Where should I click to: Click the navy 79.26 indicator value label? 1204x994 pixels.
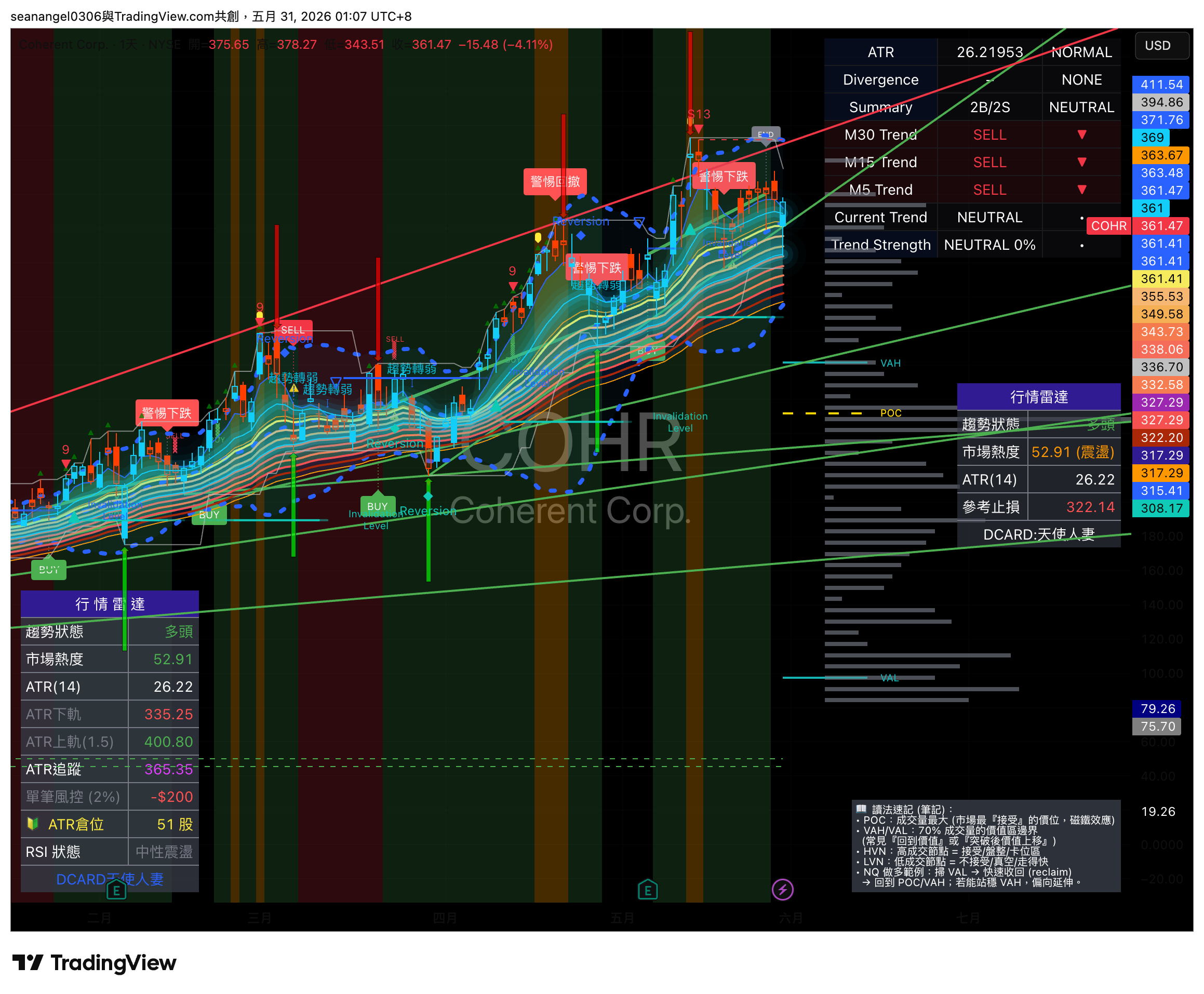1157,709
